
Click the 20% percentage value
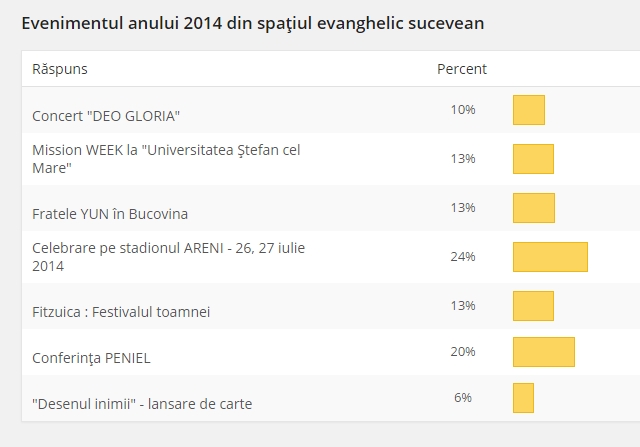[x=462, y=352]
